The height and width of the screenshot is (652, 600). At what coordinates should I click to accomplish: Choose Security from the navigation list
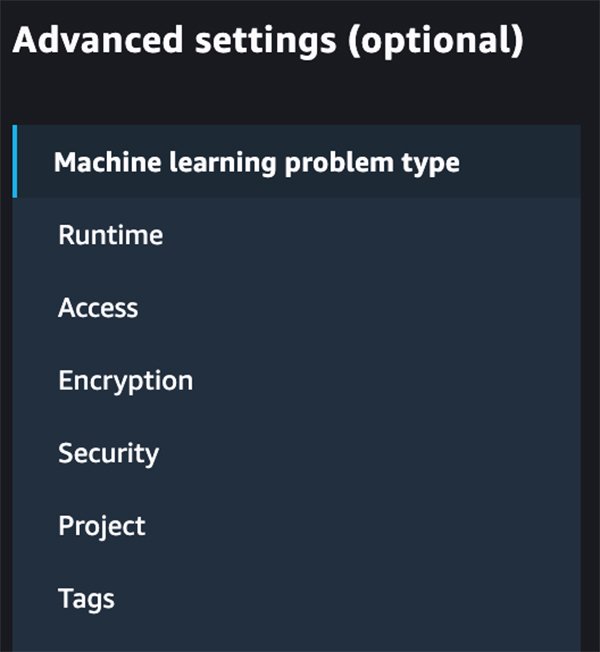[108, 453]
